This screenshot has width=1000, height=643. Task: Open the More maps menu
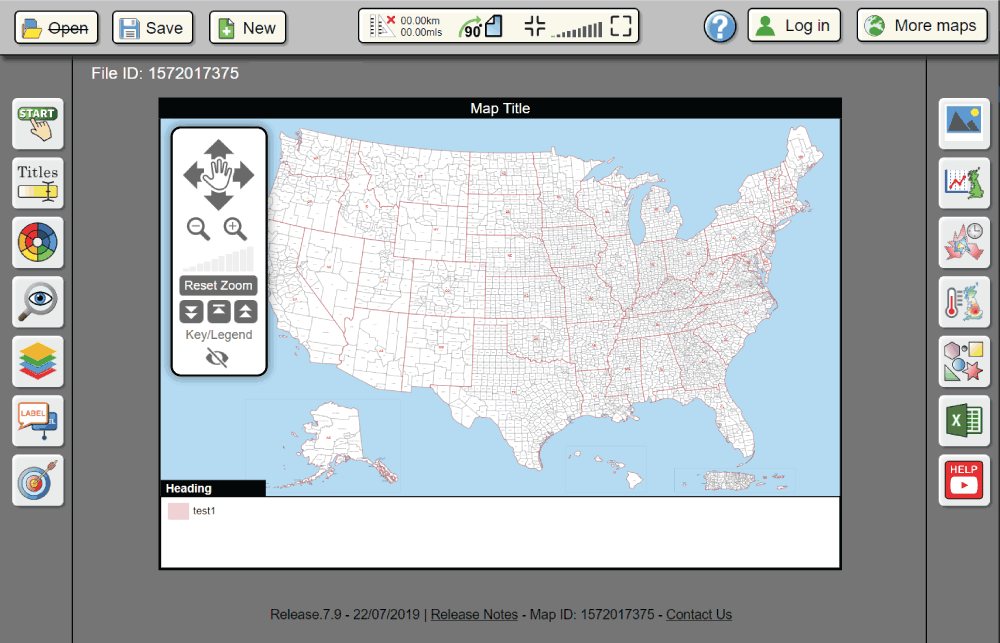(x=921, y=25)
